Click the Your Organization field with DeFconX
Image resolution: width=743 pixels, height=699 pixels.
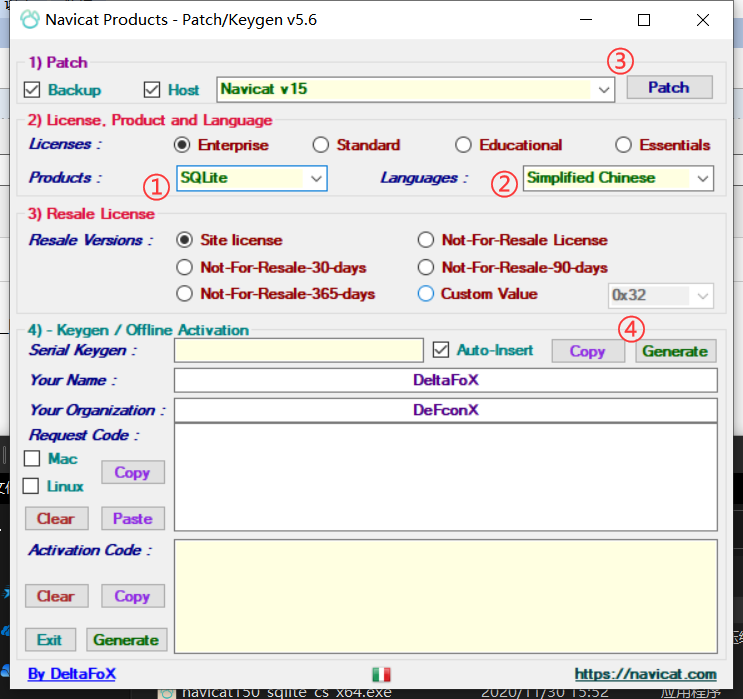[445, 410]
